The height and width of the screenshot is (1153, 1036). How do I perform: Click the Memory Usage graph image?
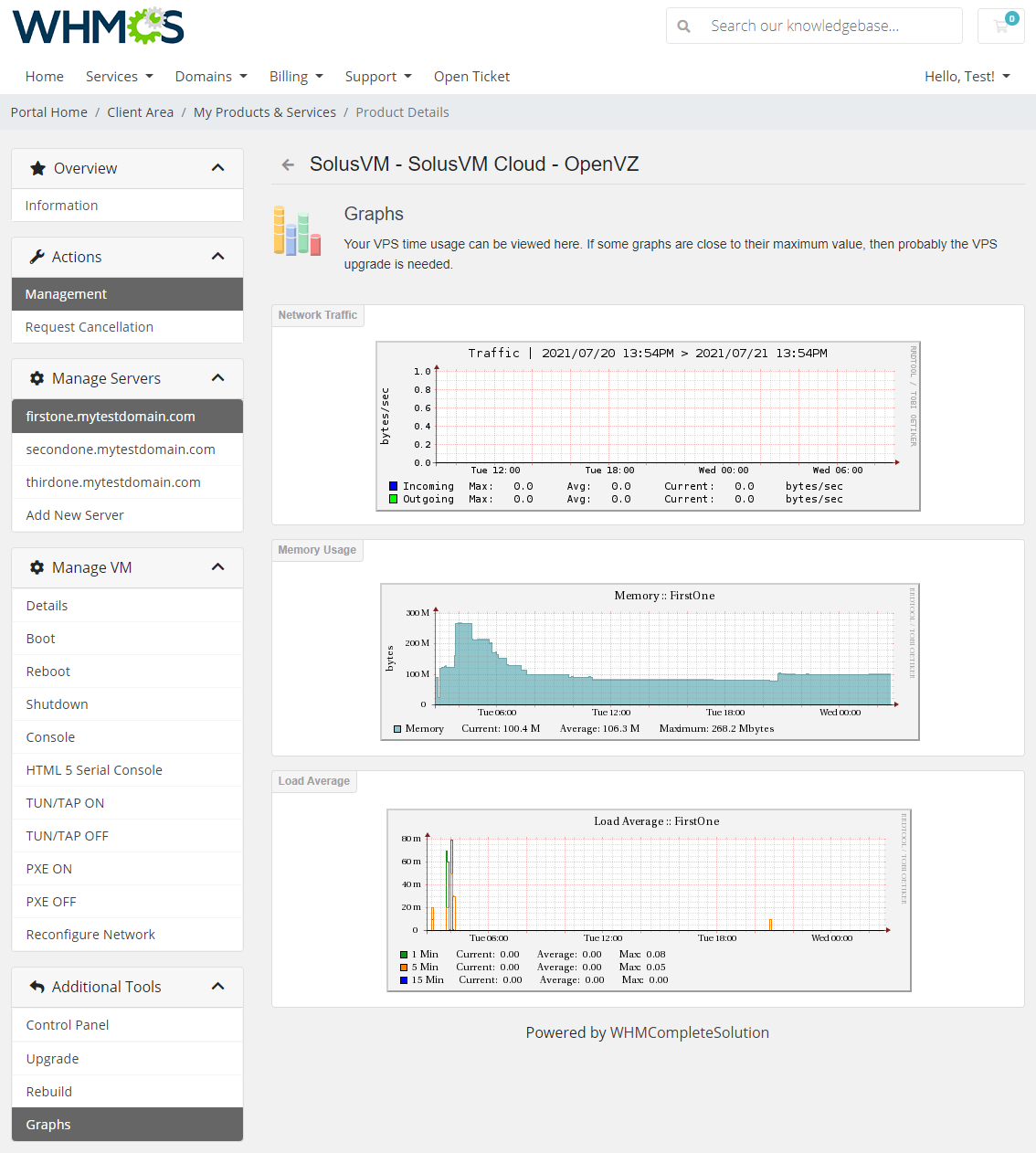(x=650, y=661)
